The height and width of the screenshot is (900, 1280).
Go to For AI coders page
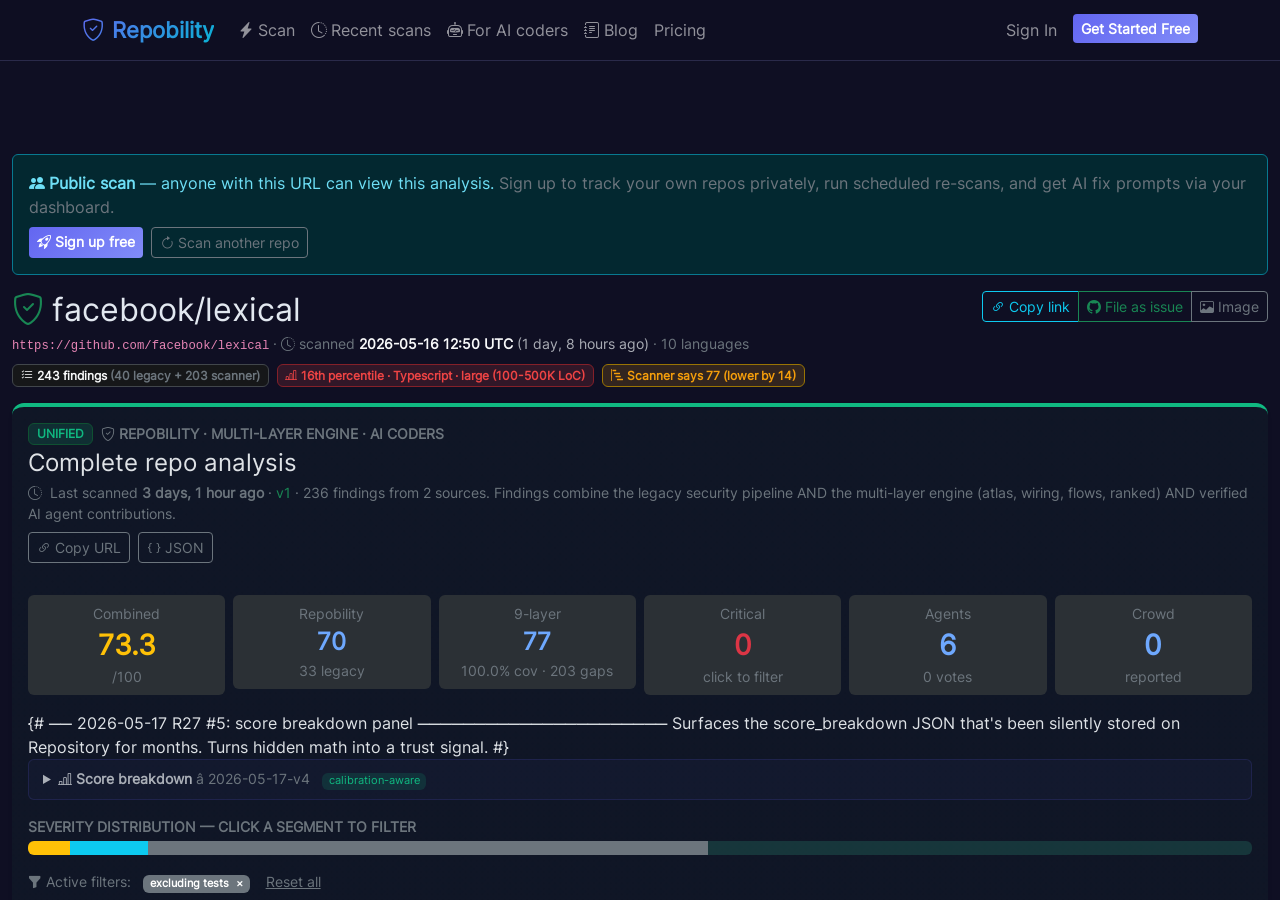click(x=508, y=30)
